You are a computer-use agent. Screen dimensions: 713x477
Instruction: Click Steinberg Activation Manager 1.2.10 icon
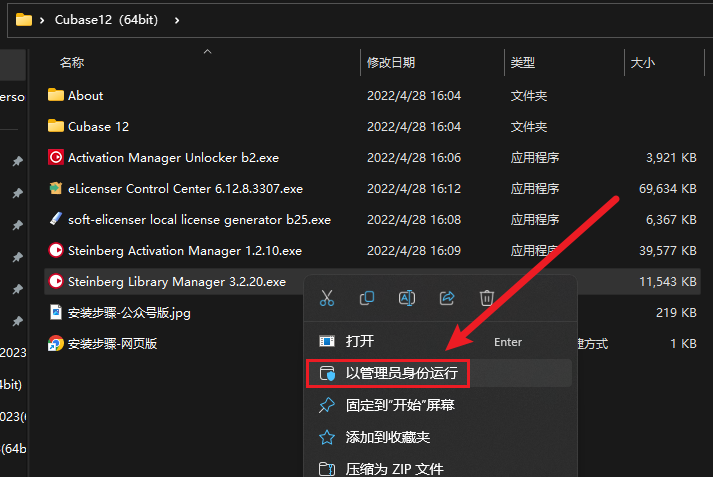[55, 251]
